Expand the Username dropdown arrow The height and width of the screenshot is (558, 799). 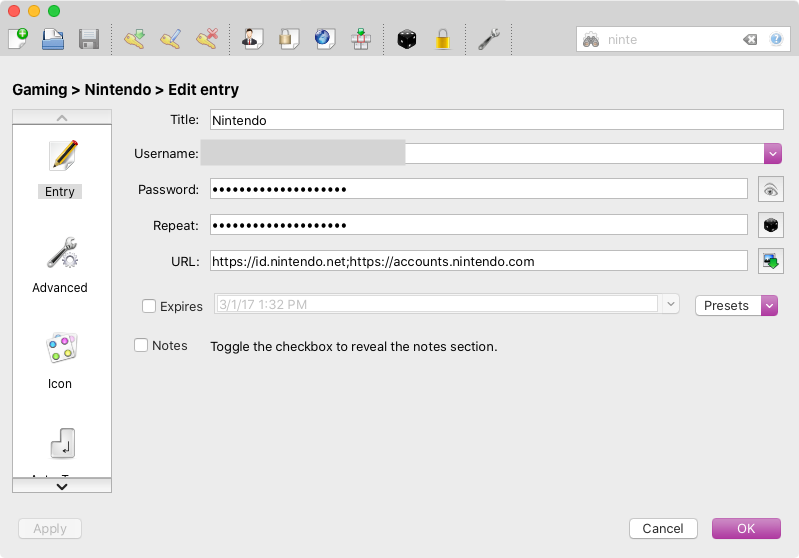(773, 153)
